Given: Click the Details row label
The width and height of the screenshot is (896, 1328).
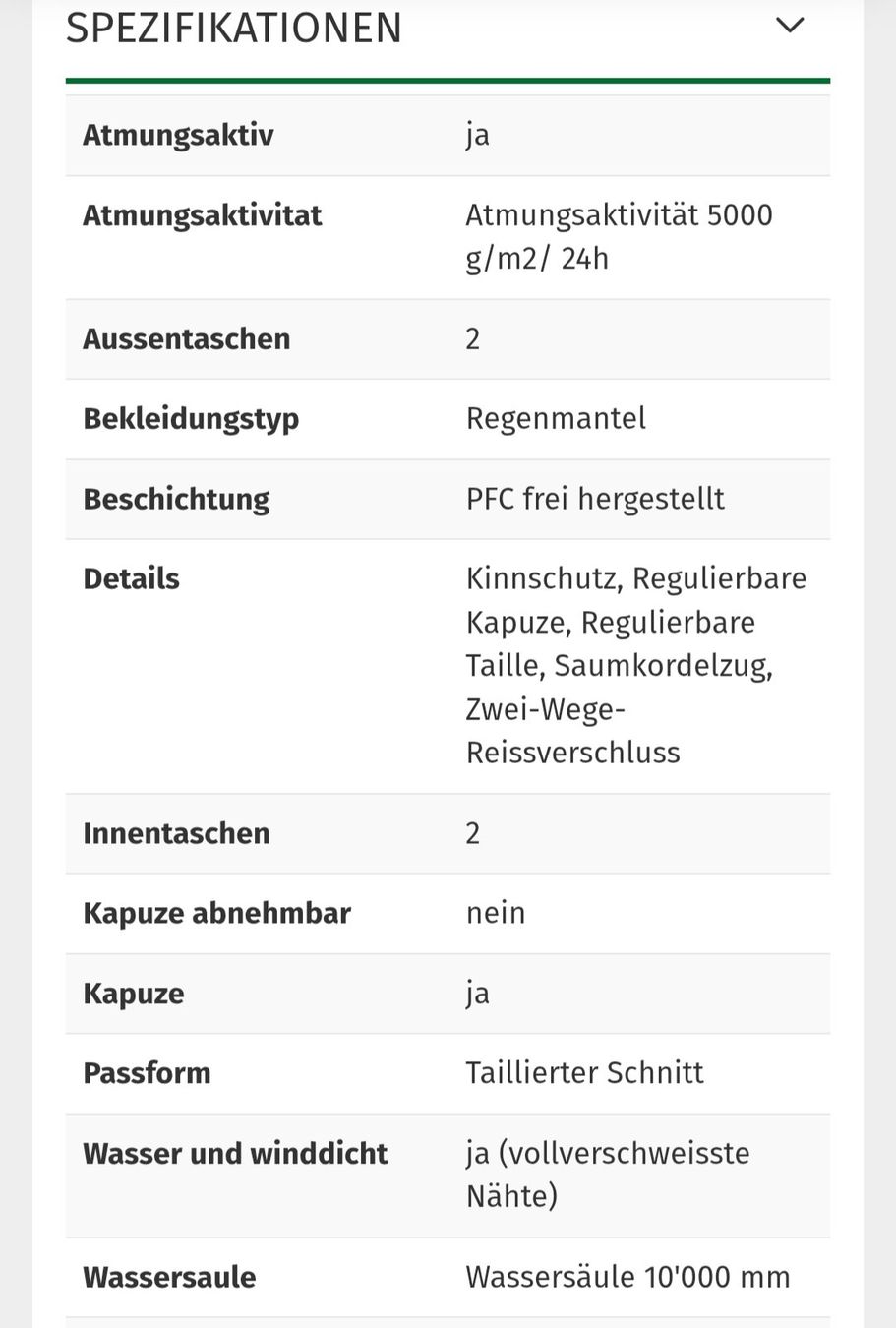Looking at the screenshot, I should (x=131, y=578).
